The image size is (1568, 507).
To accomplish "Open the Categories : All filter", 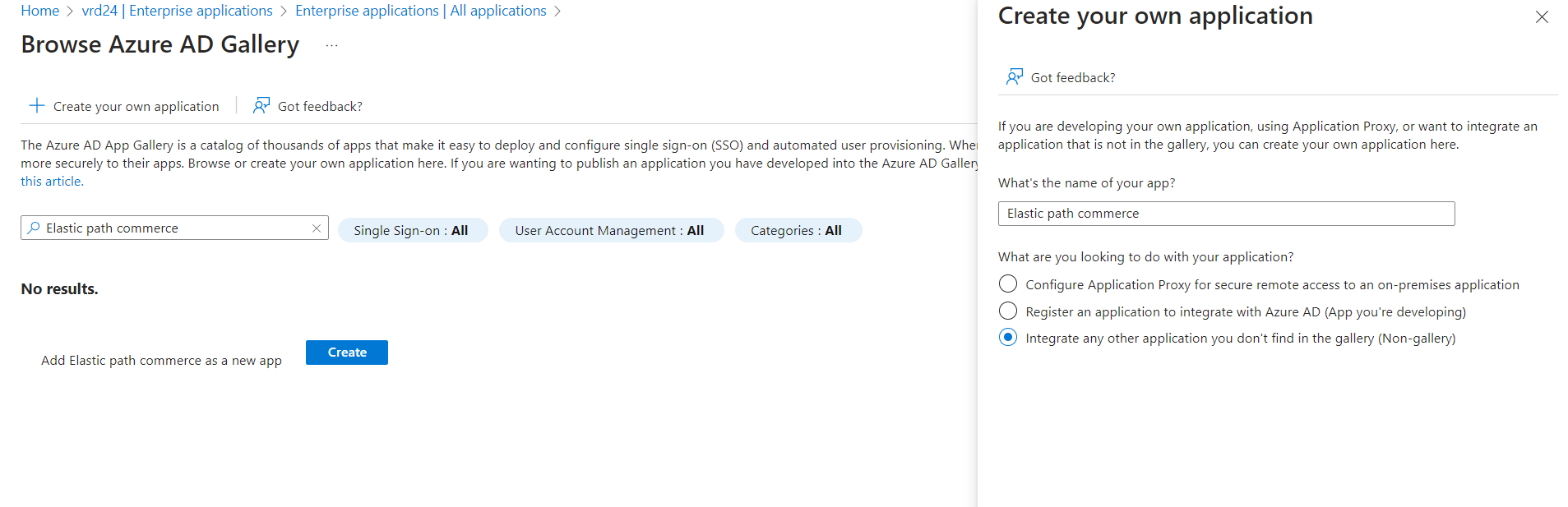I will coord(798,231).
